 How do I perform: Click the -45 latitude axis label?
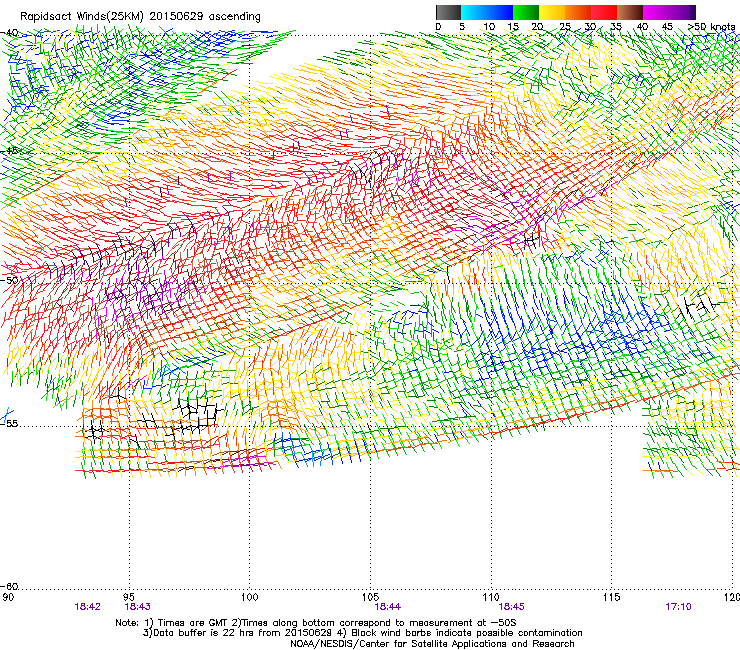click(9, 151)
